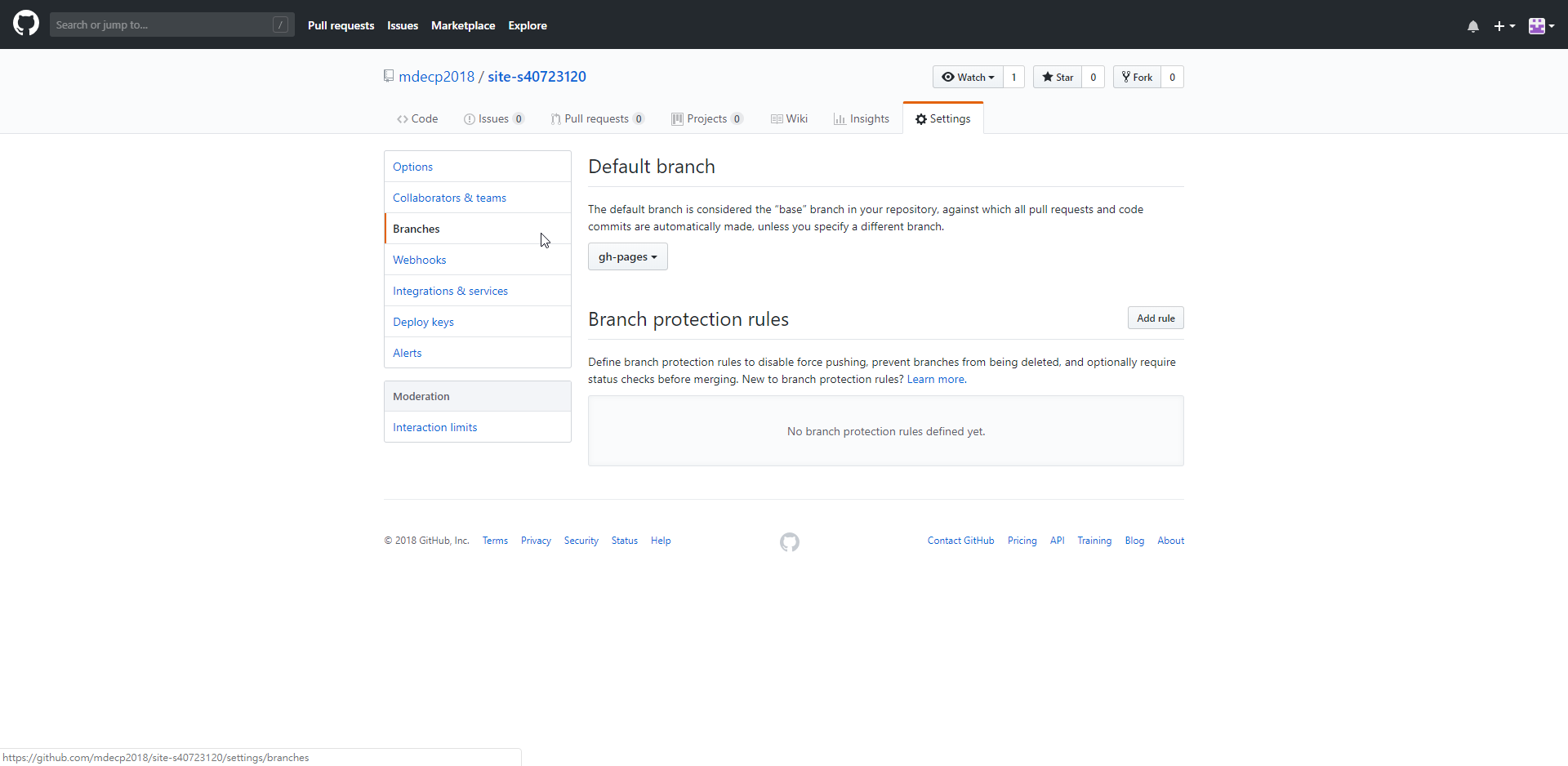Switch to the repository Pull requests tab
1568x766 pixels.
(x=597, y=118)
